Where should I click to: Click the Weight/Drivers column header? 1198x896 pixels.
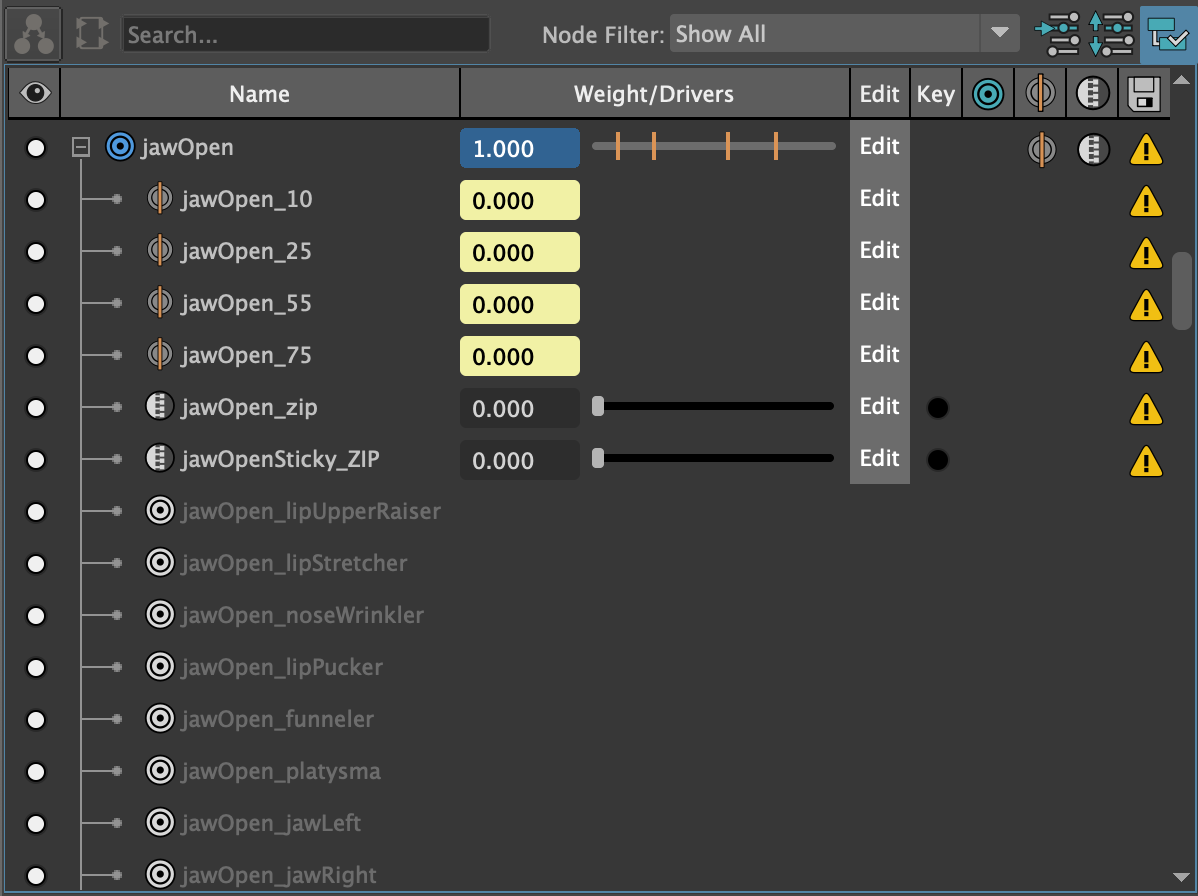[x=654, y=93]
